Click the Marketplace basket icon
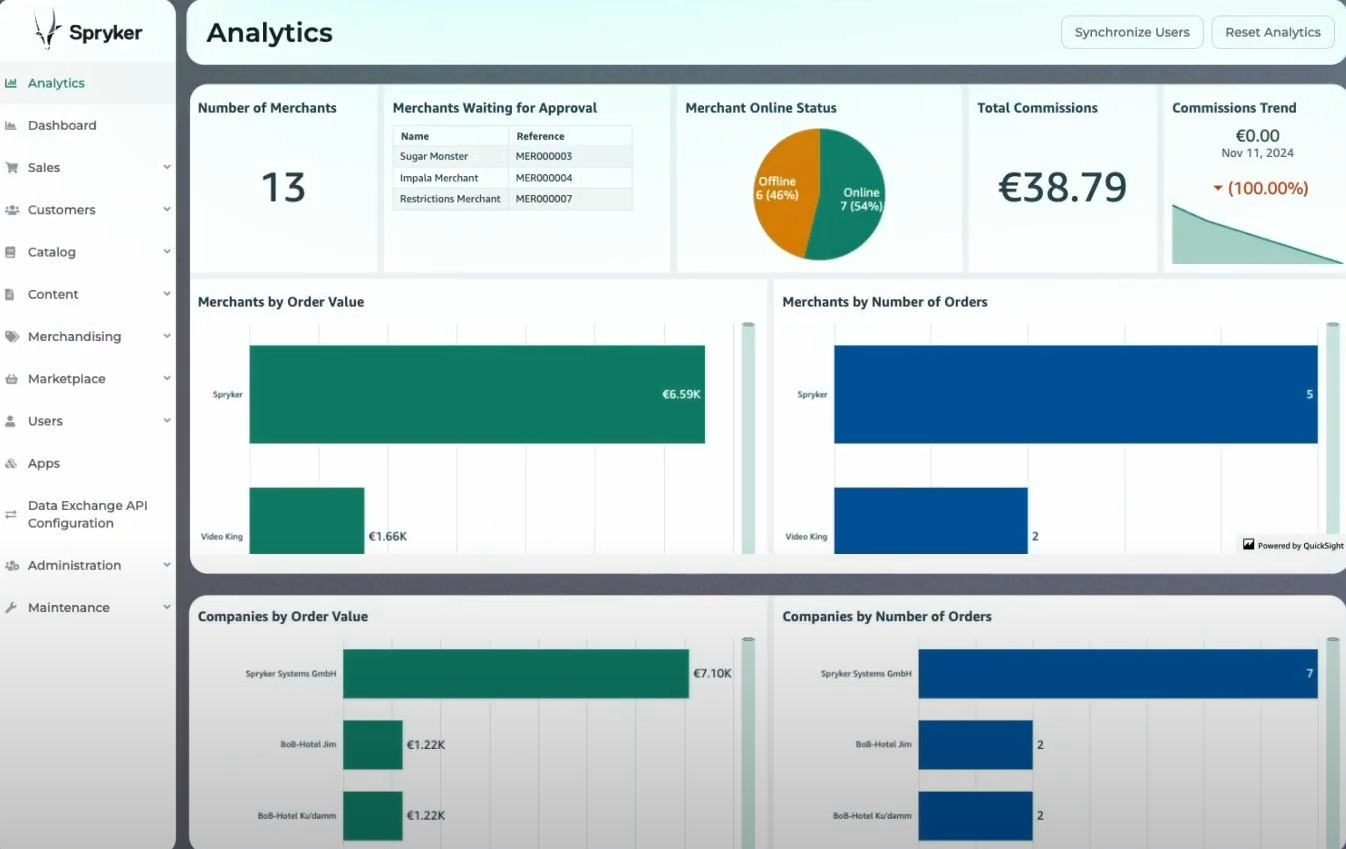Image resolution: width=1346 pixels, height=849 pixels. pos(11,379)
